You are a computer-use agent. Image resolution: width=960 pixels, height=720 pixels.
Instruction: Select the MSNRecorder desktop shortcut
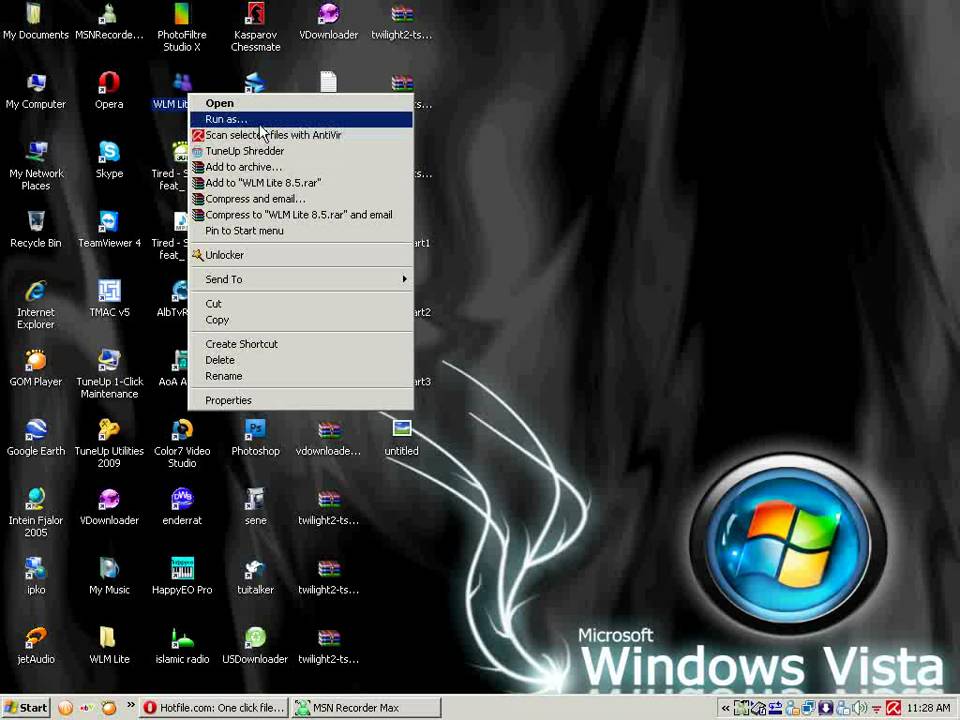[x=109, y=21]
